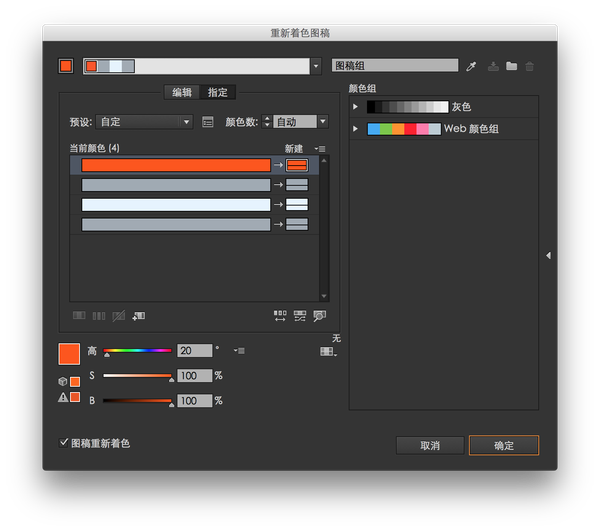Merge colors into a row icon
The height and width of the screenshot is (531, 600).
point(79,315)
